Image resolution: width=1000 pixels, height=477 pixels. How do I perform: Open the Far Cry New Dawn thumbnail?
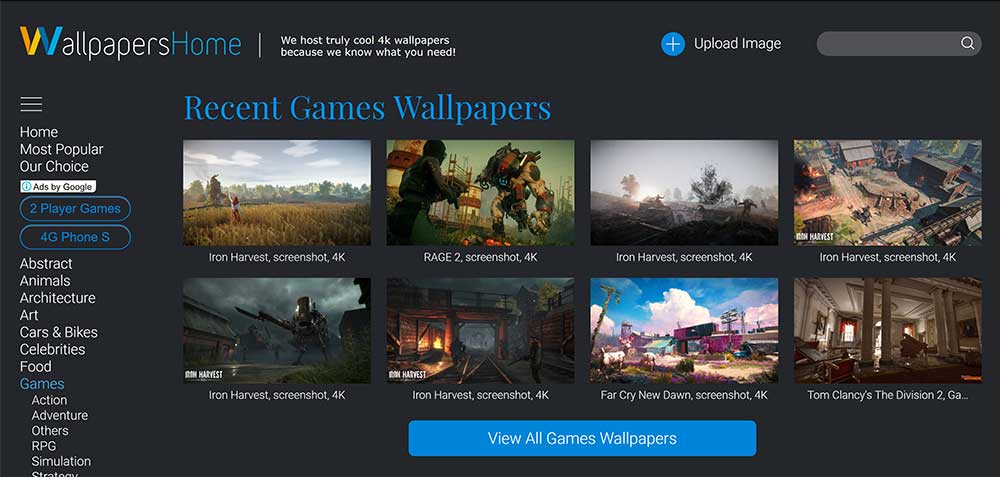tap(684, 330)
